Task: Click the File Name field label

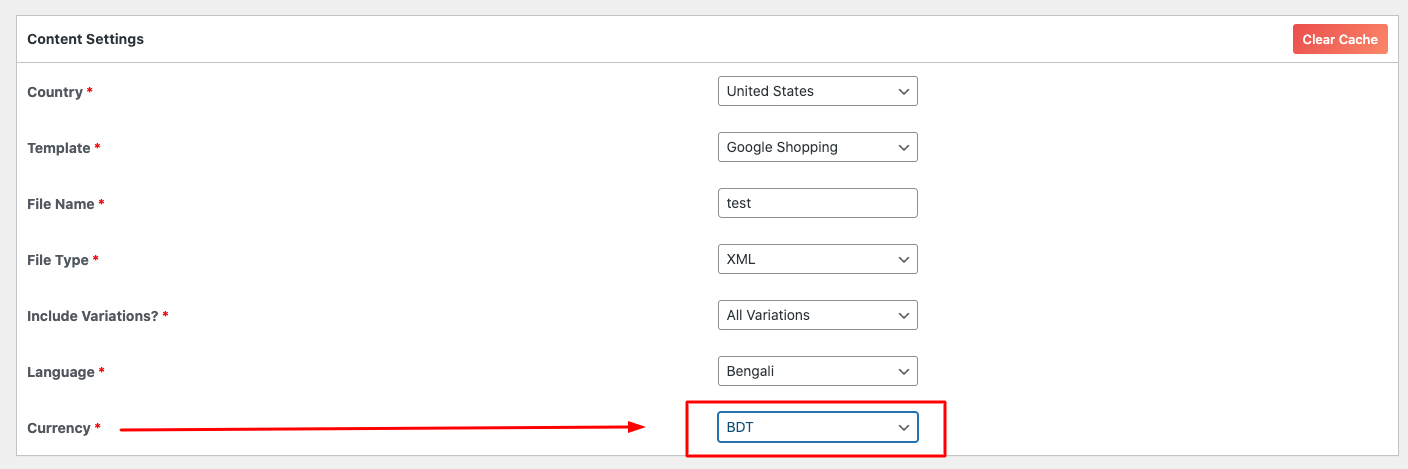Action: click(x=61, y=204)
